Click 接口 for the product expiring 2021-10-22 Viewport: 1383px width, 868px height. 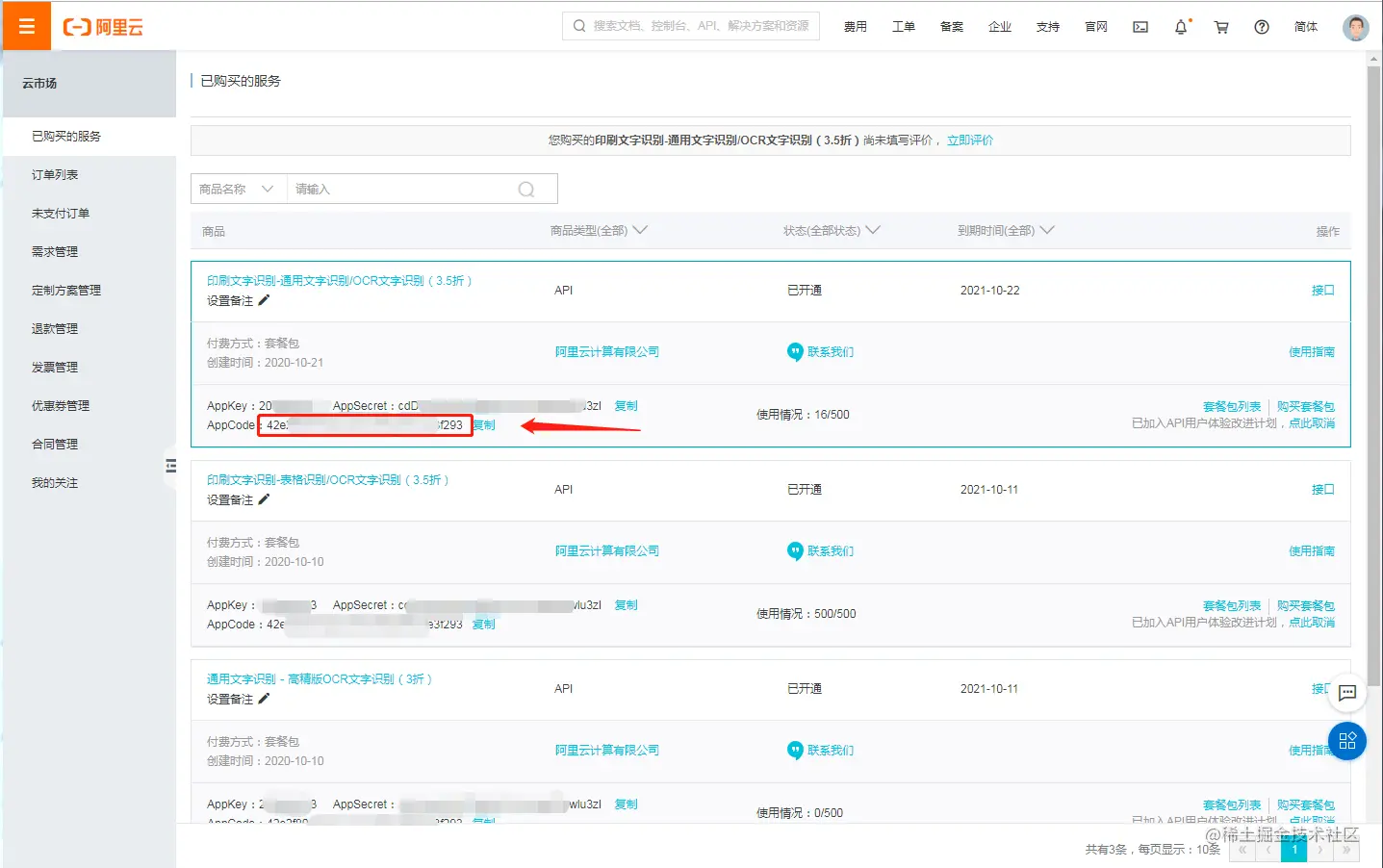[1323, 291]
